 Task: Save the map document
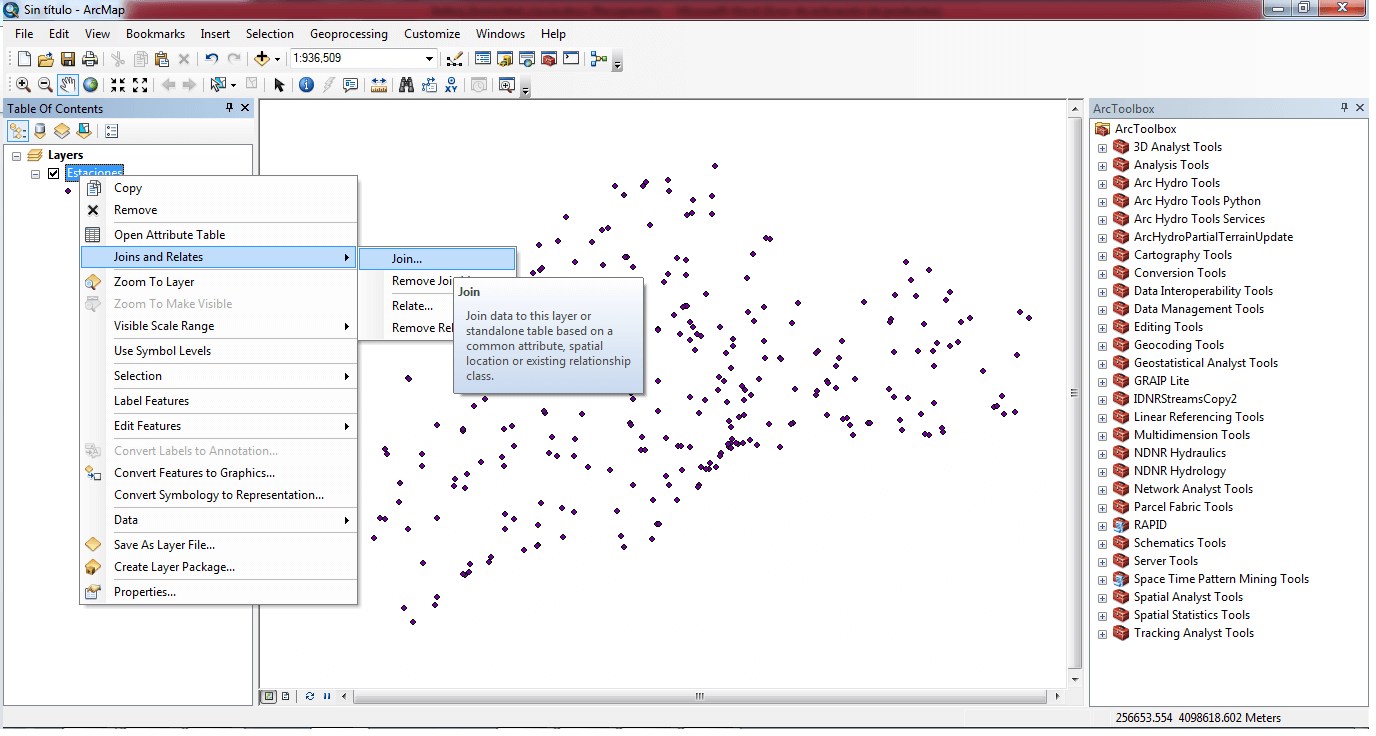pos(68,59)
